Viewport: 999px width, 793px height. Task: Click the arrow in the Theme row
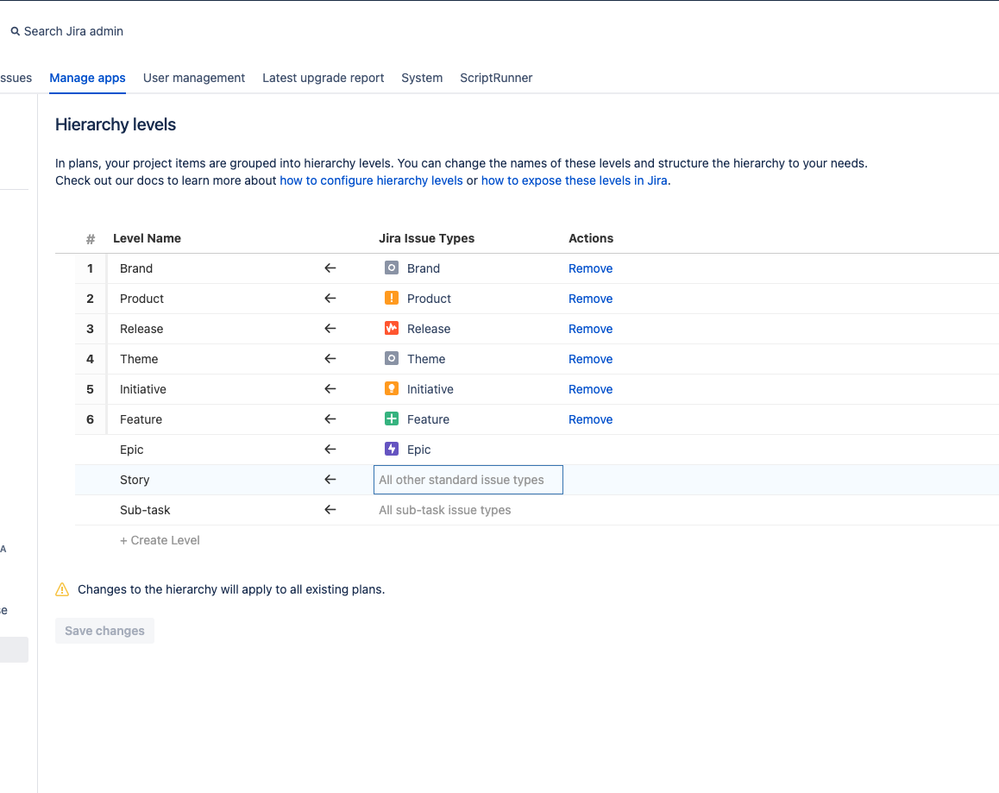coord(330,359)
